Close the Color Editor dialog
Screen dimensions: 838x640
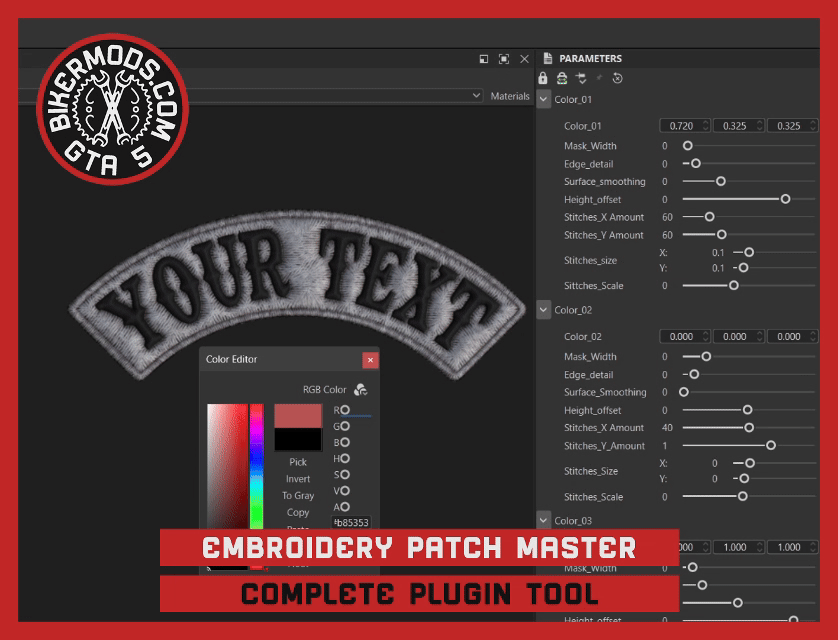pos(370,360)
